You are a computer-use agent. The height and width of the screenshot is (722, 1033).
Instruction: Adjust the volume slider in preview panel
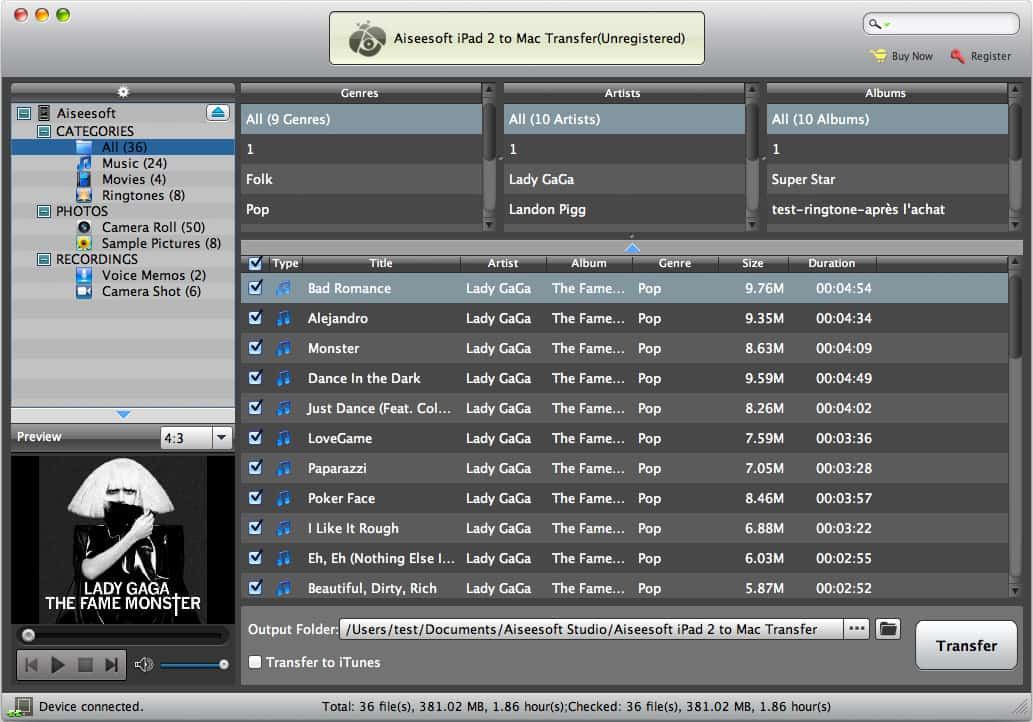[193, 665]
